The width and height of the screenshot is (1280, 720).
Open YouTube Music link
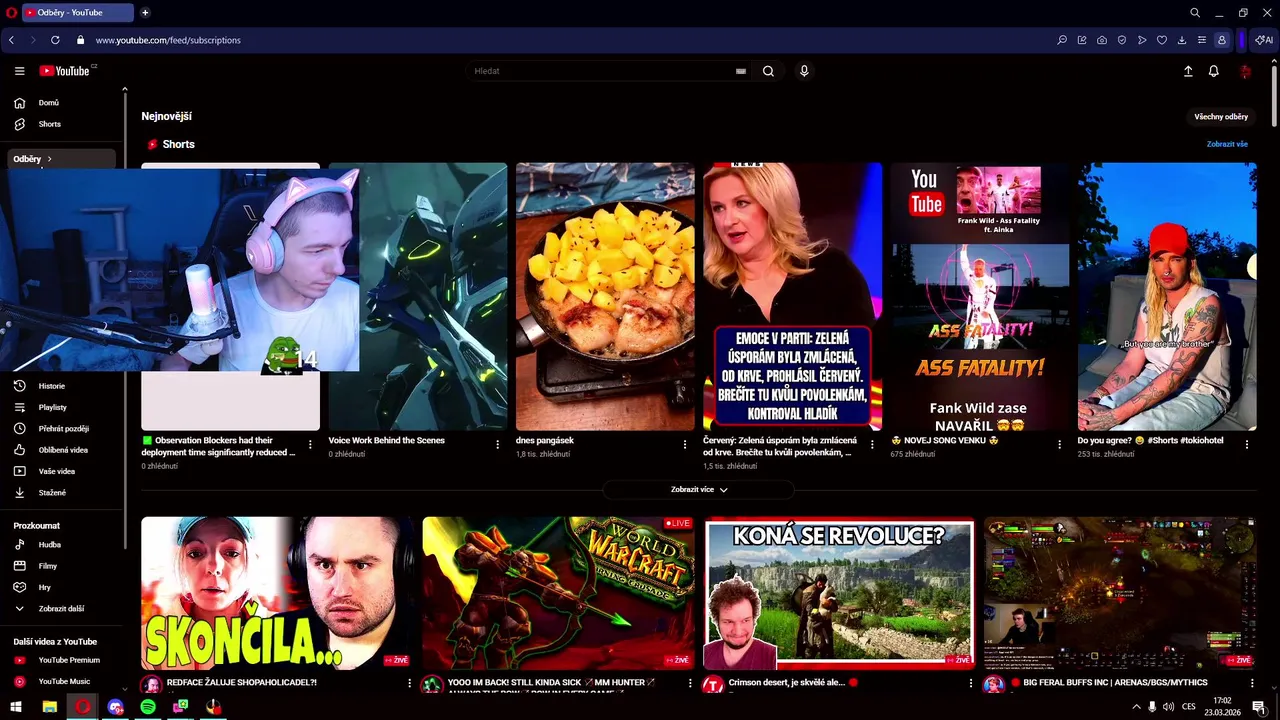[x=62, y=682]
